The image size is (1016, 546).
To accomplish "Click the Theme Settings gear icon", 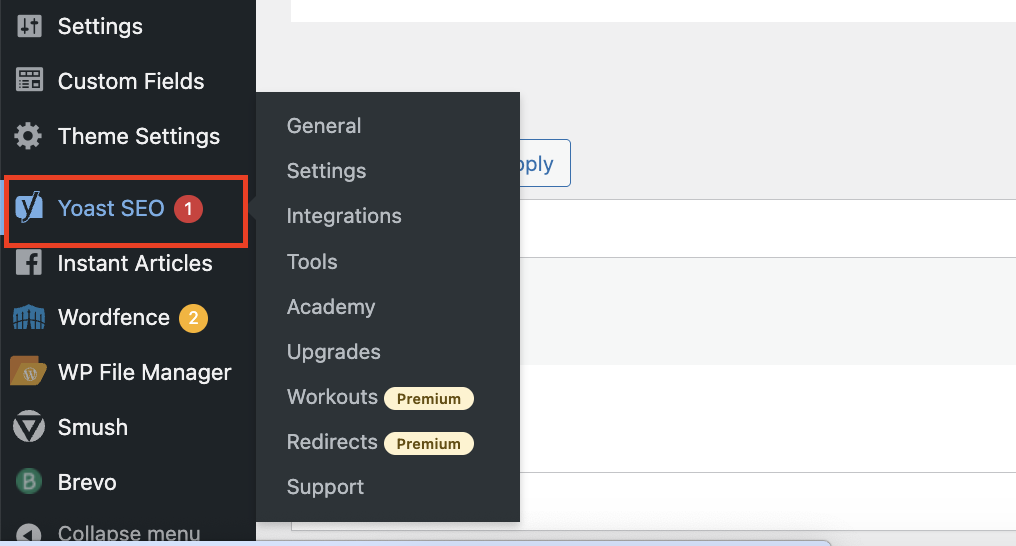I will tap(29, 136).
